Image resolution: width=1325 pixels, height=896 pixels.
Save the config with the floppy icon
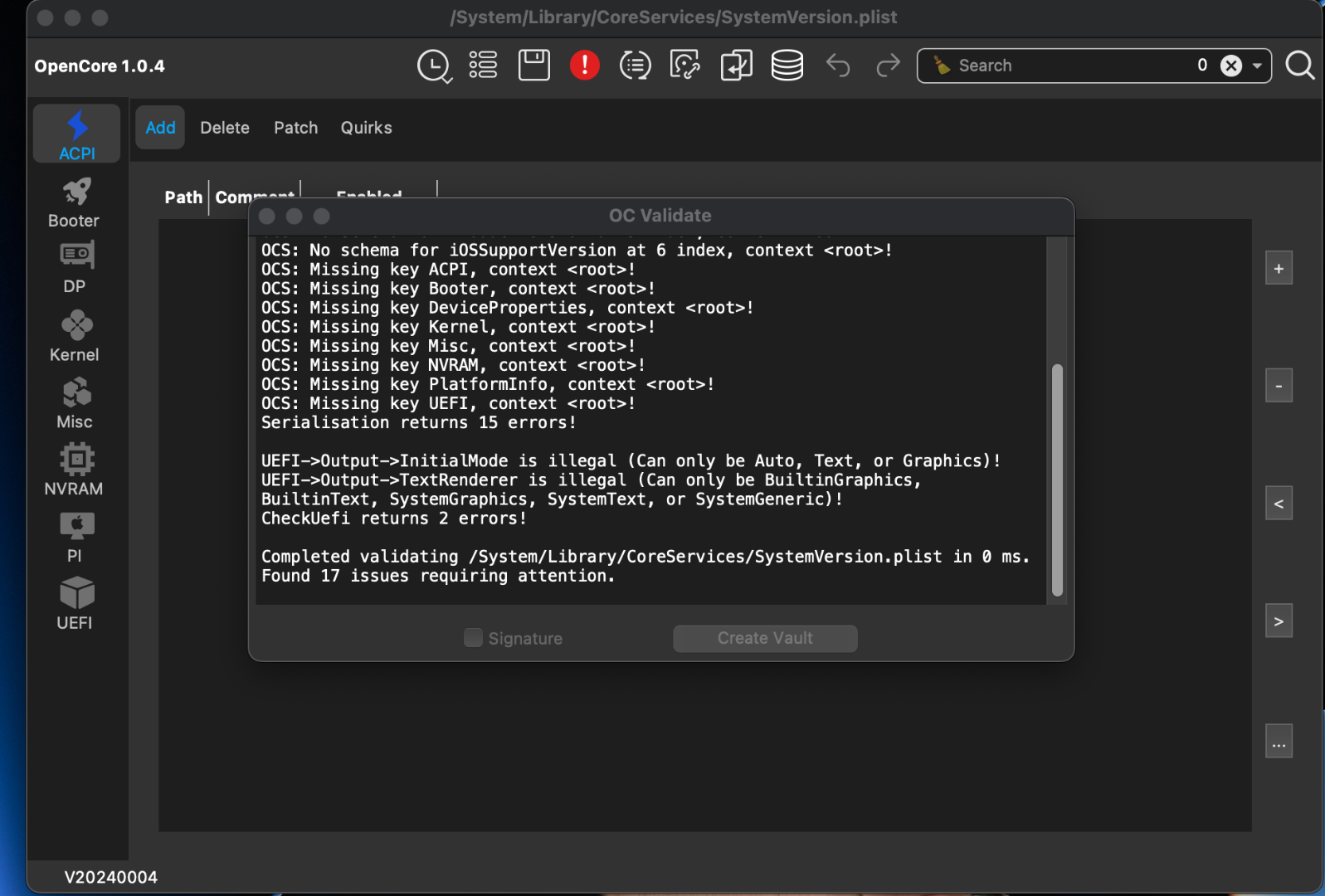point(534,65)
